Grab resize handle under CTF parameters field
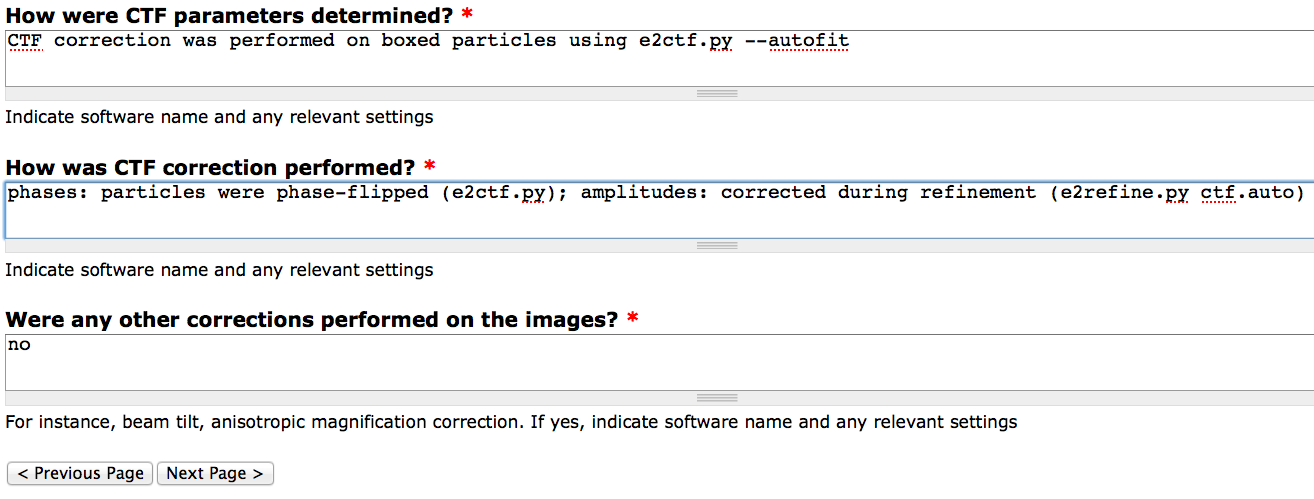This screenshot has height=499, width=1314. tap(716, 93)
